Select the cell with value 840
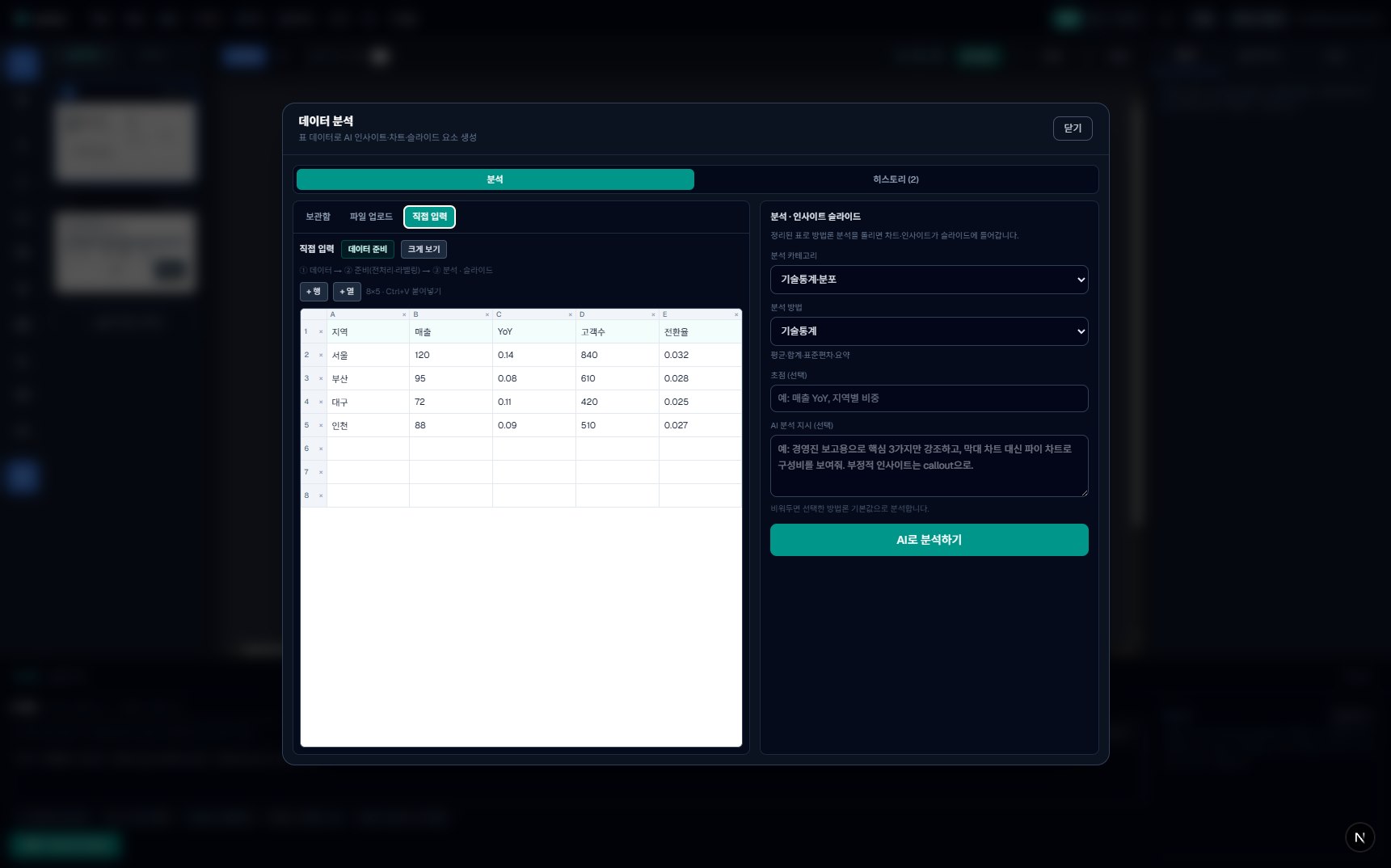This screenshot has width=1391, height=868. point(618,356)
